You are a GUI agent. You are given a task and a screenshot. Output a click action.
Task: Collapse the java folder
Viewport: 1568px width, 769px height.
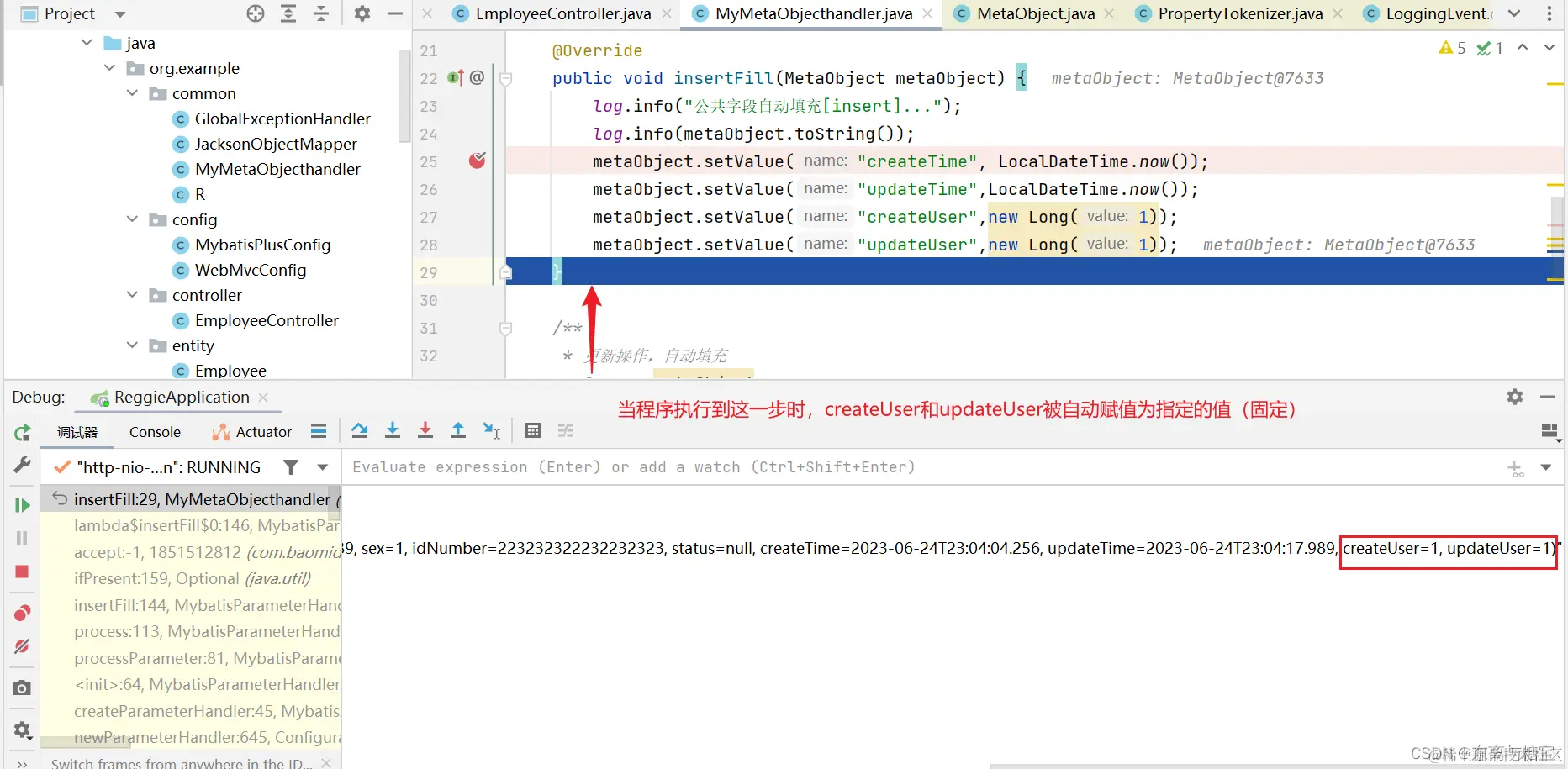tap(87, 42)
